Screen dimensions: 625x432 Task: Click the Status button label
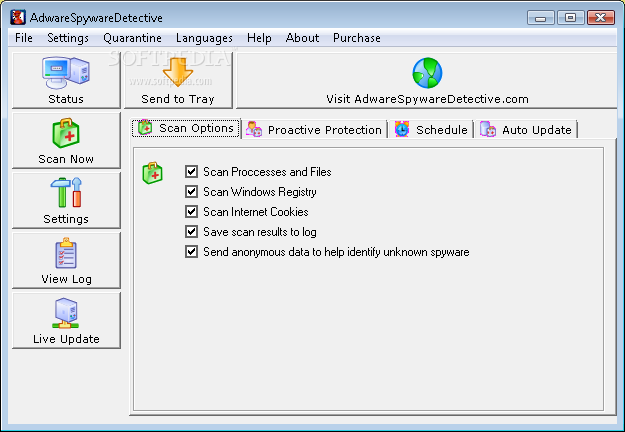[66, 99]
